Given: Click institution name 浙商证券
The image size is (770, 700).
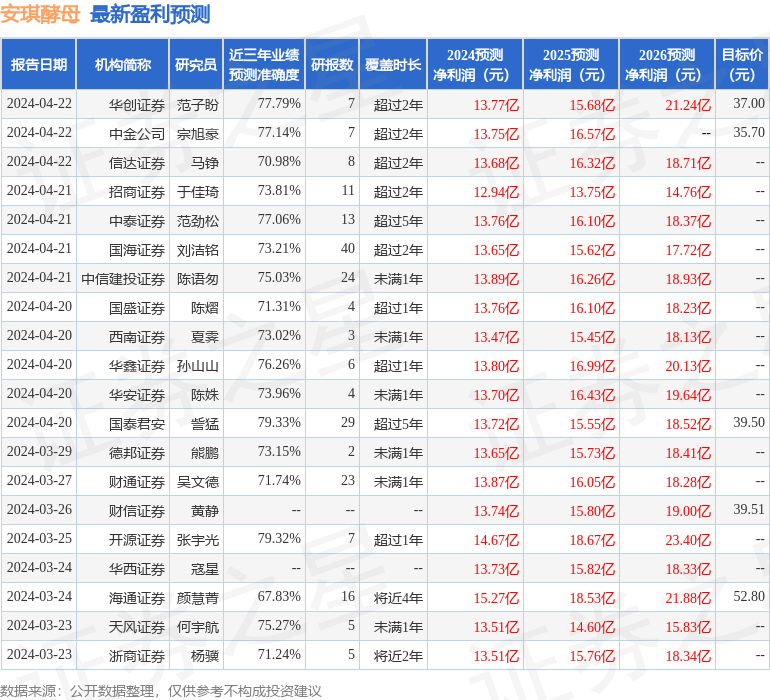Looking at the screenshot, I should 137,655.
